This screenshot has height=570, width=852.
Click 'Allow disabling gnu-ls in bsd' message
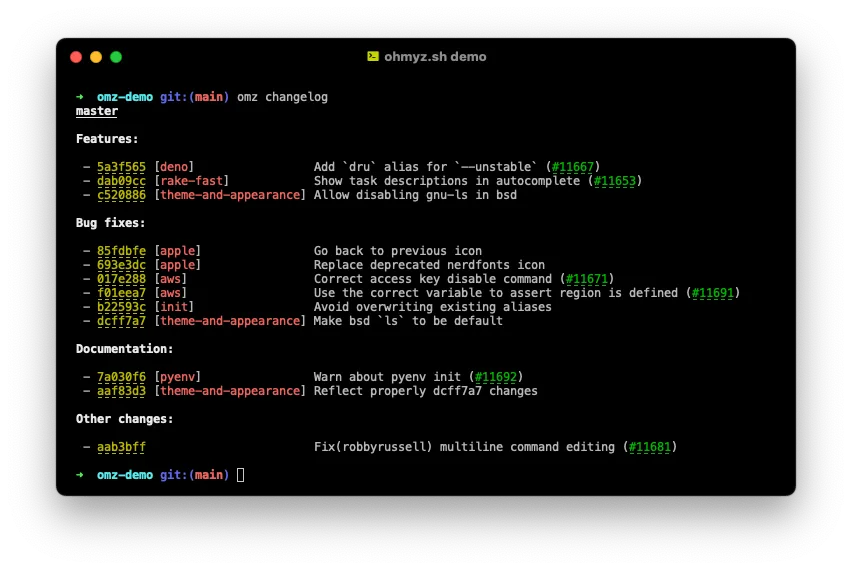(415, 195)
